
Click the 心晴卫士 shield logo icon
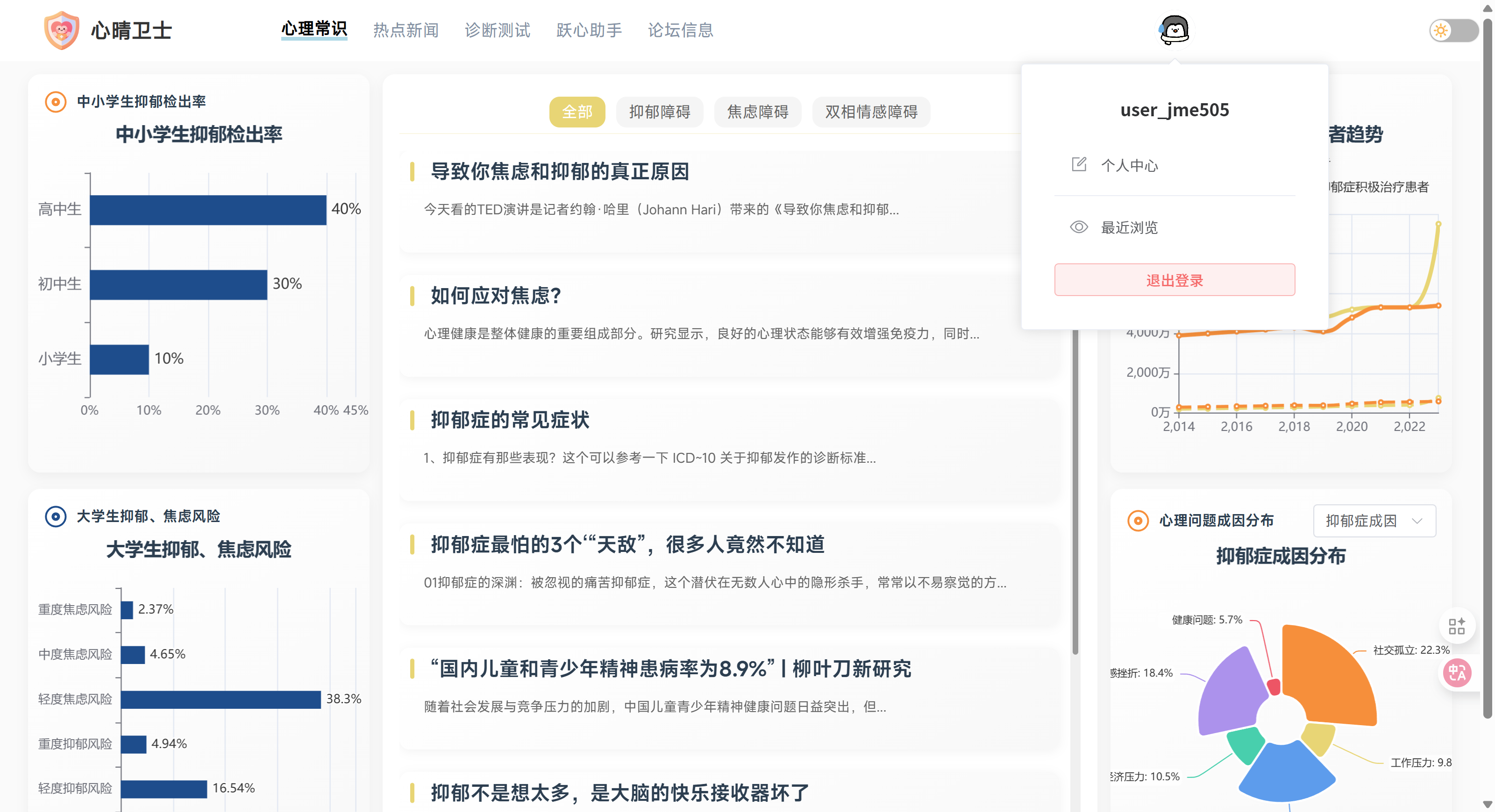pyautogui.click(x=62, y=29)
